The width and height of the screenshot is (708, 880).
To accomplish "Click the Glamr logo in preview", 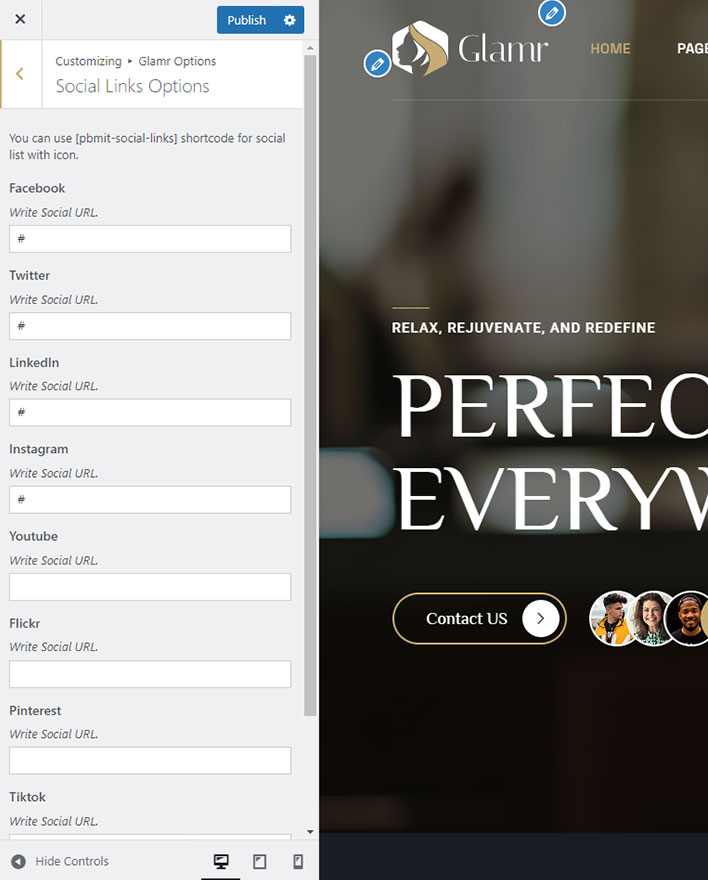I will click(470, 49).
